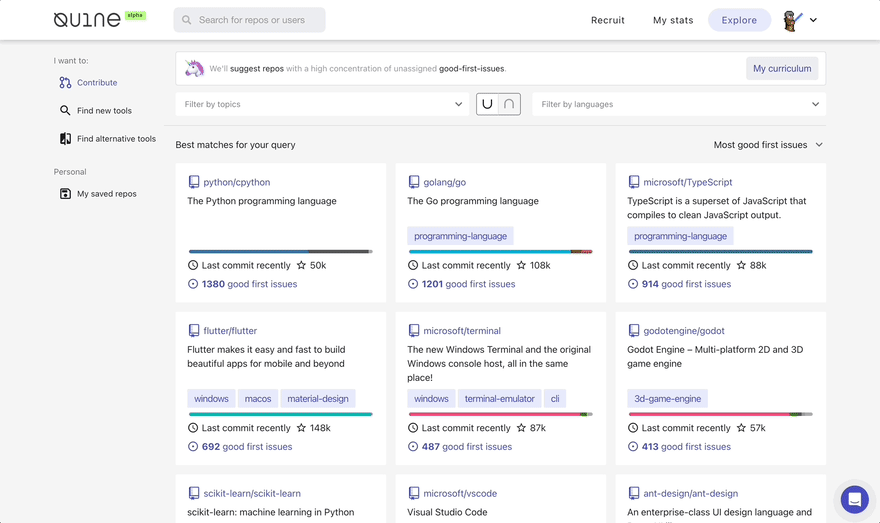Click the Search for repos or users field
Viewport: 880px width, 523px height.
(x=249, y=20)
